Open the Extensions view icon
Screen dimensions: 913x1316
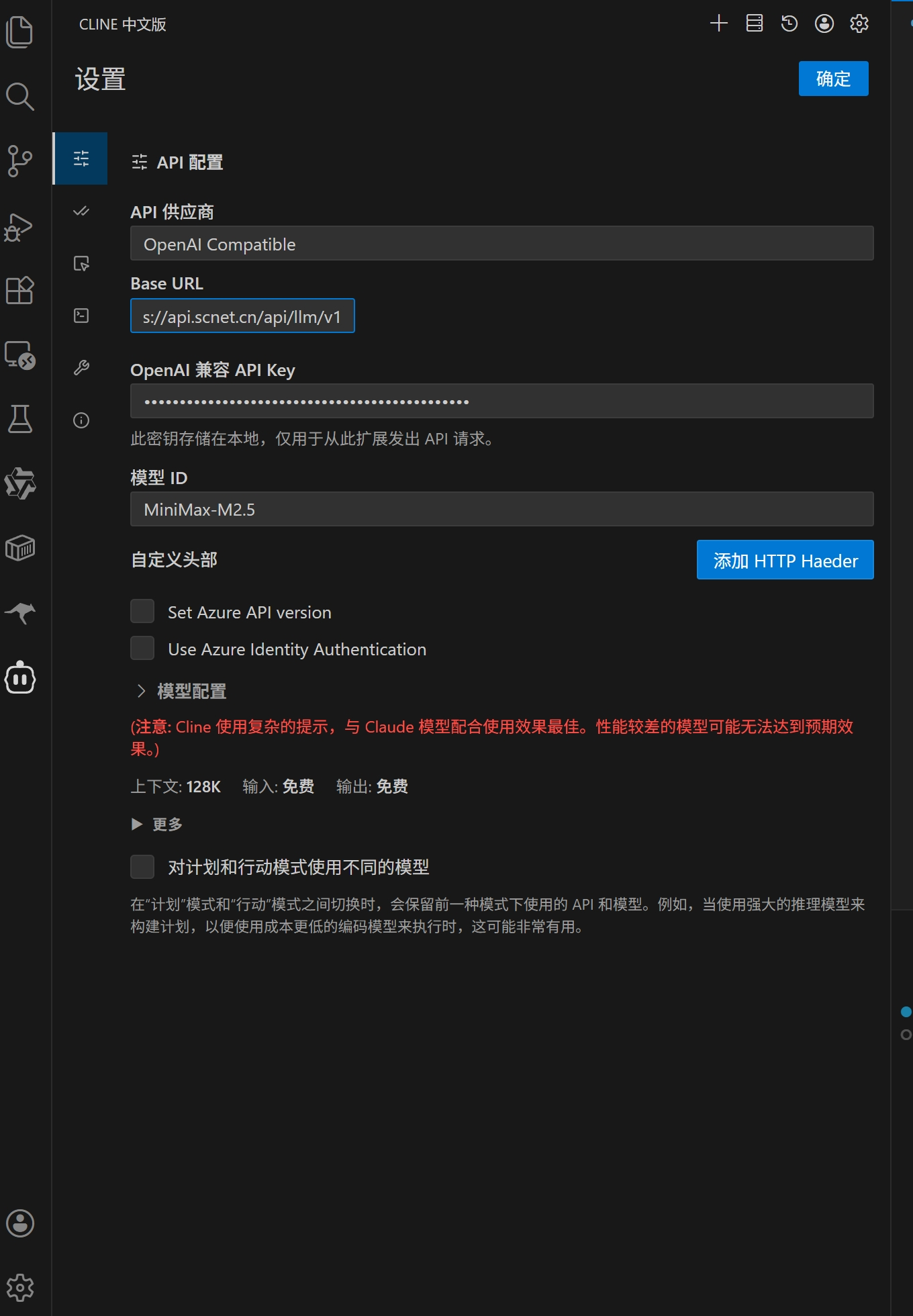[19, 290]
